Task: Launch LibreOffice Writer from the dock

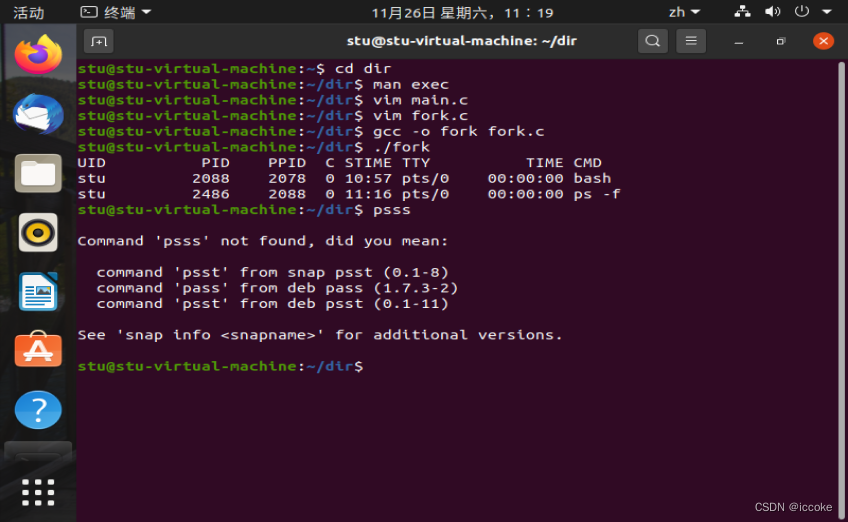Action: point(38,292)
